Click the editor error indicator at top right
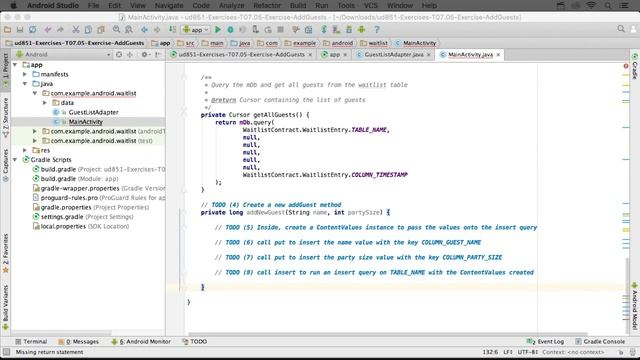Screen dimensions: 640x360 click(626, 66)
